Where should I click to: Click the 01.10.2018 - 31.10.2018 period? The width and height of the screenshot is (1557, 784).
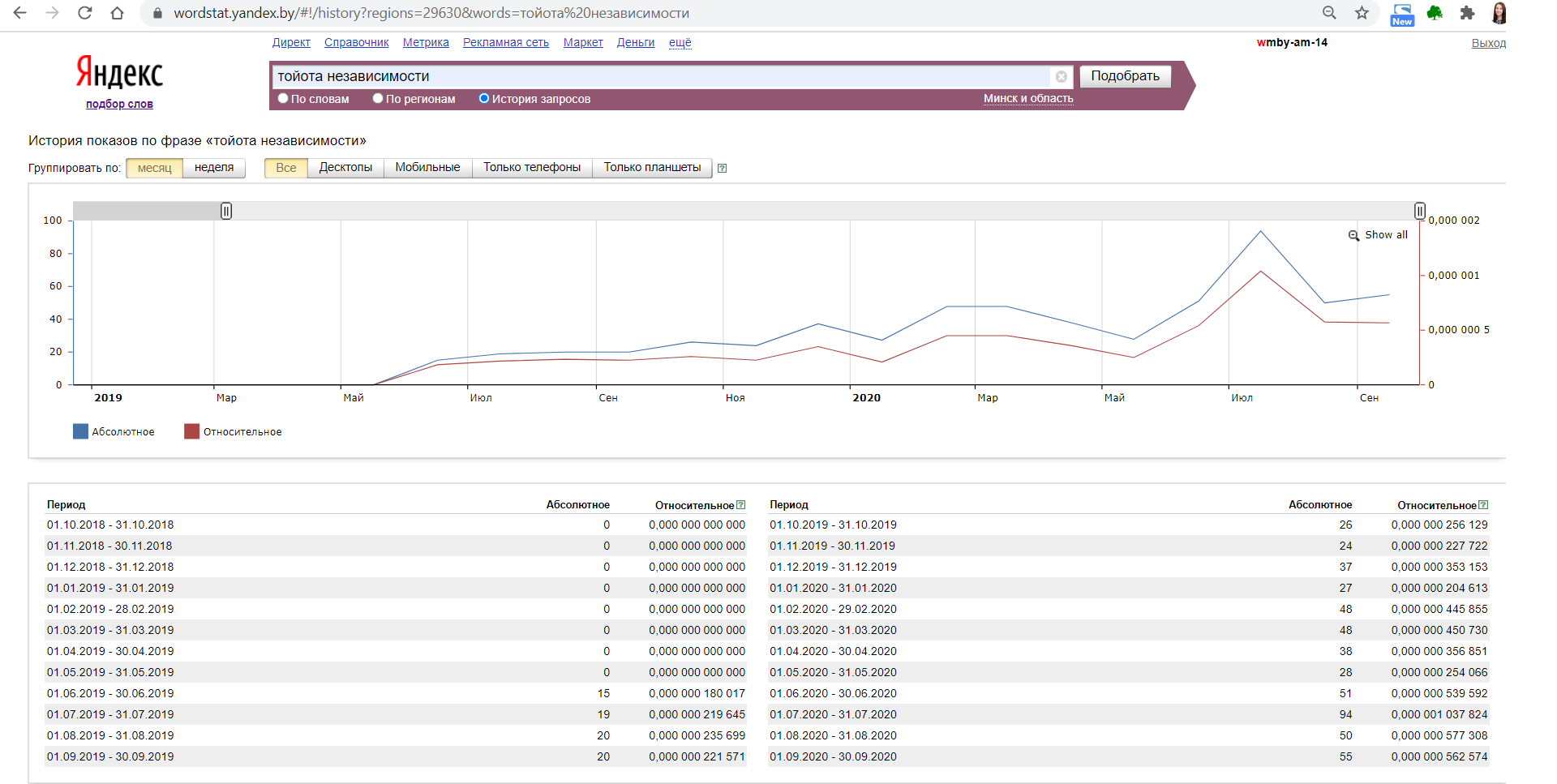click(x=110, y=525)
